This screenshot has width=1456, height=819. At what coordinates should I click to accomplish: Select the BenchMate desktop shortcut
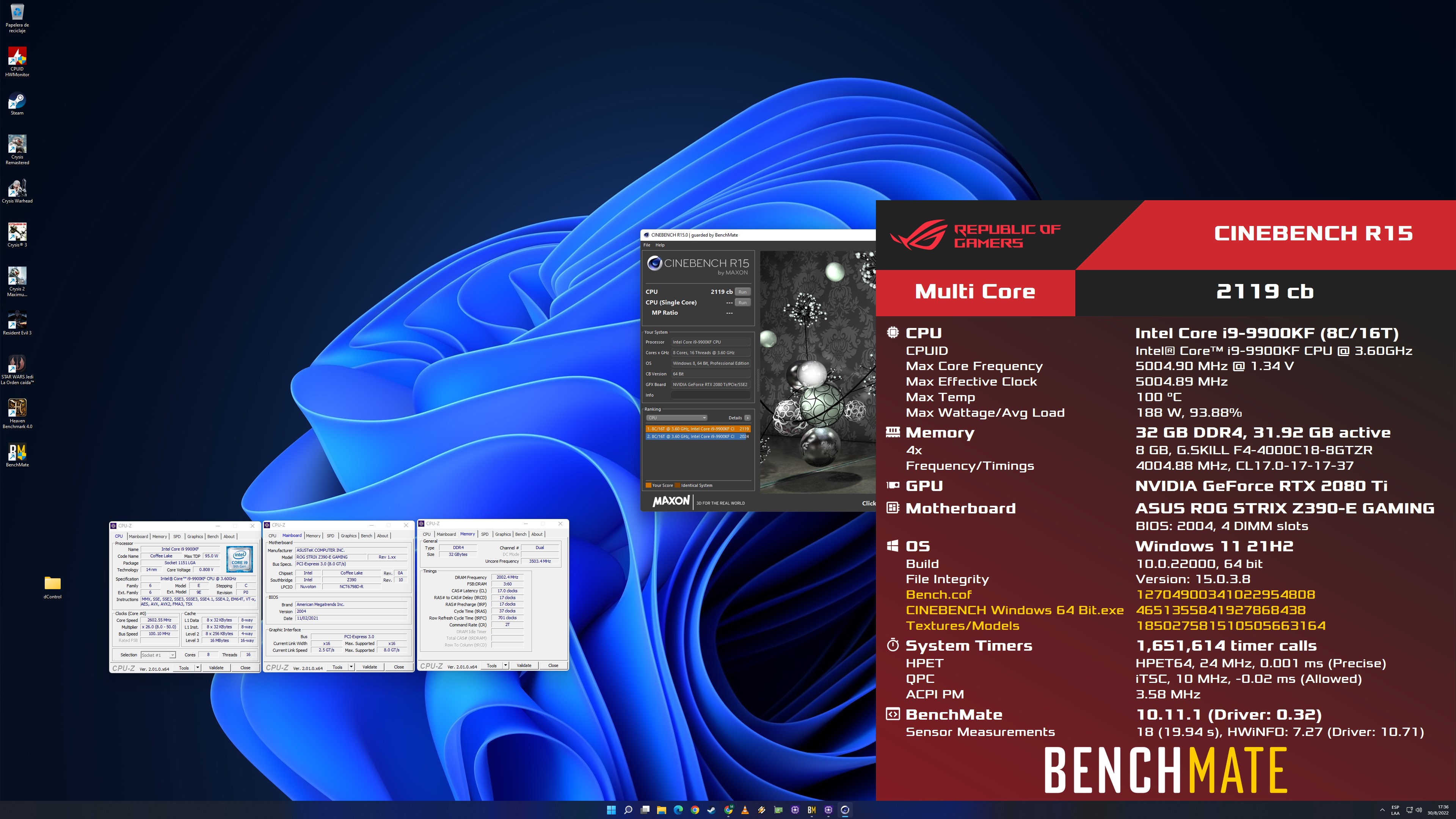tap(17, 455)
